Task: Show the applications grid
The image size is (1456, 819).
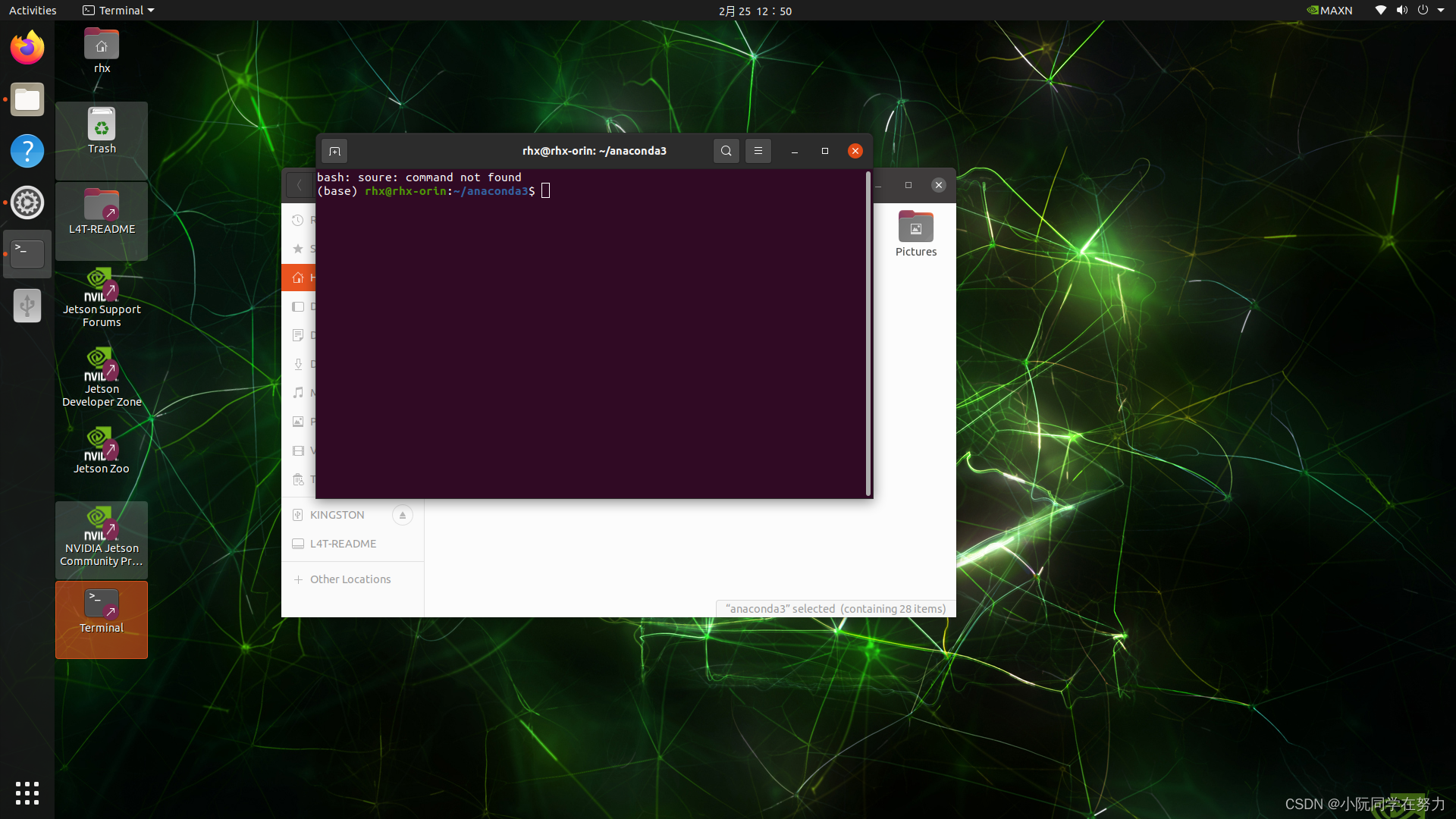Action: (27, 792)
